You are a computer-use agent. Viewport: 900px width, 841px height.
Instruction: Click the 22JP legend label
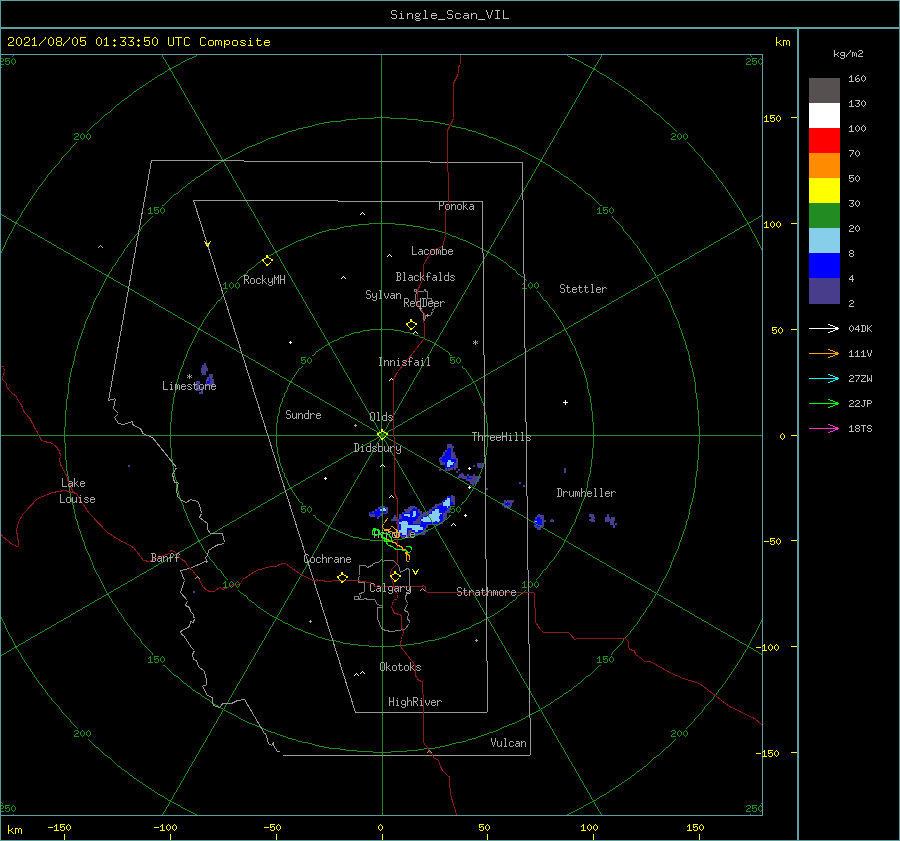pyautogui.click(x=860, y=404)
